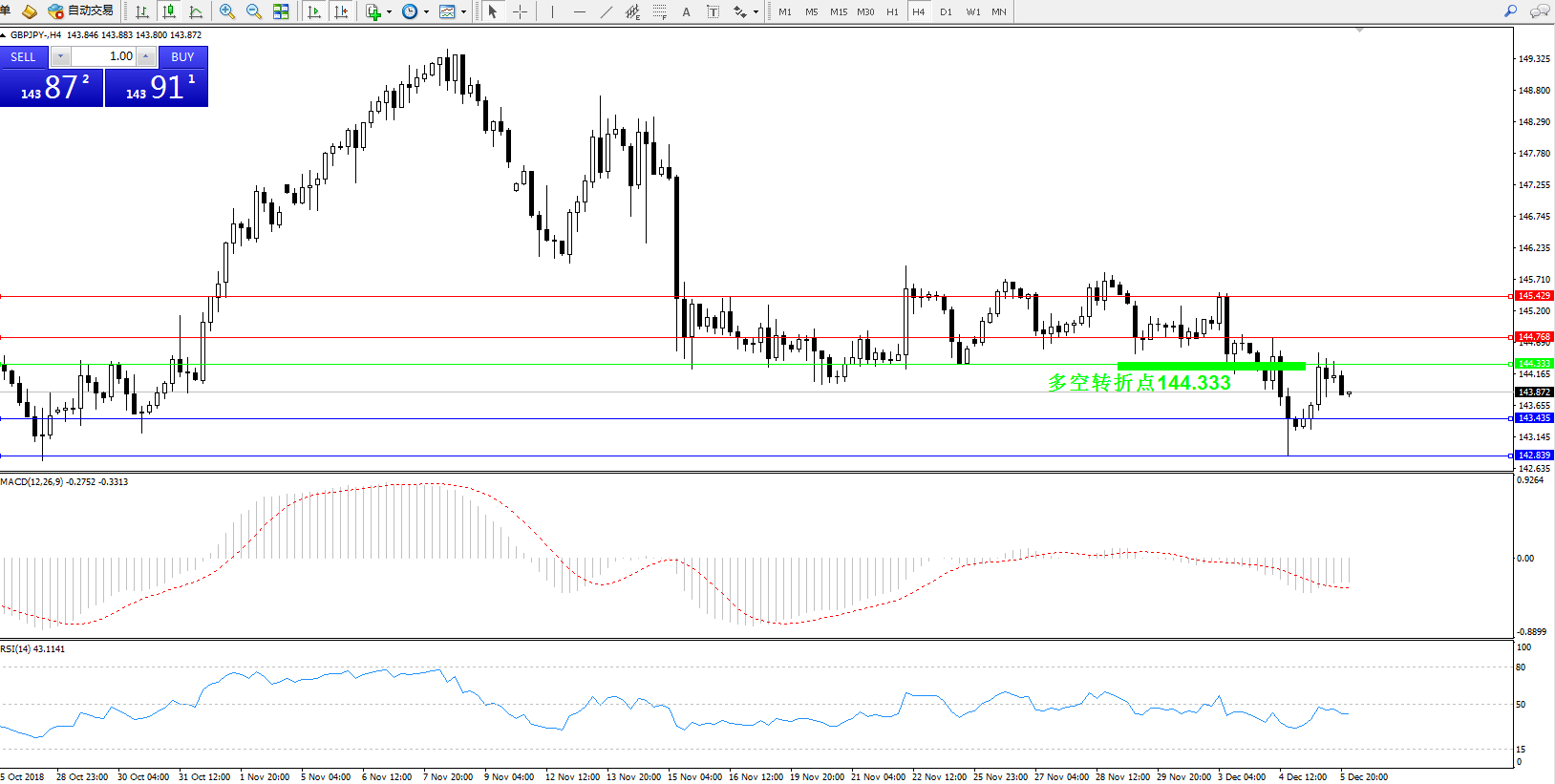Choose the Fibonacci retracement tool
Screen dimensions: 1555x784
click(x=659, y=11)
